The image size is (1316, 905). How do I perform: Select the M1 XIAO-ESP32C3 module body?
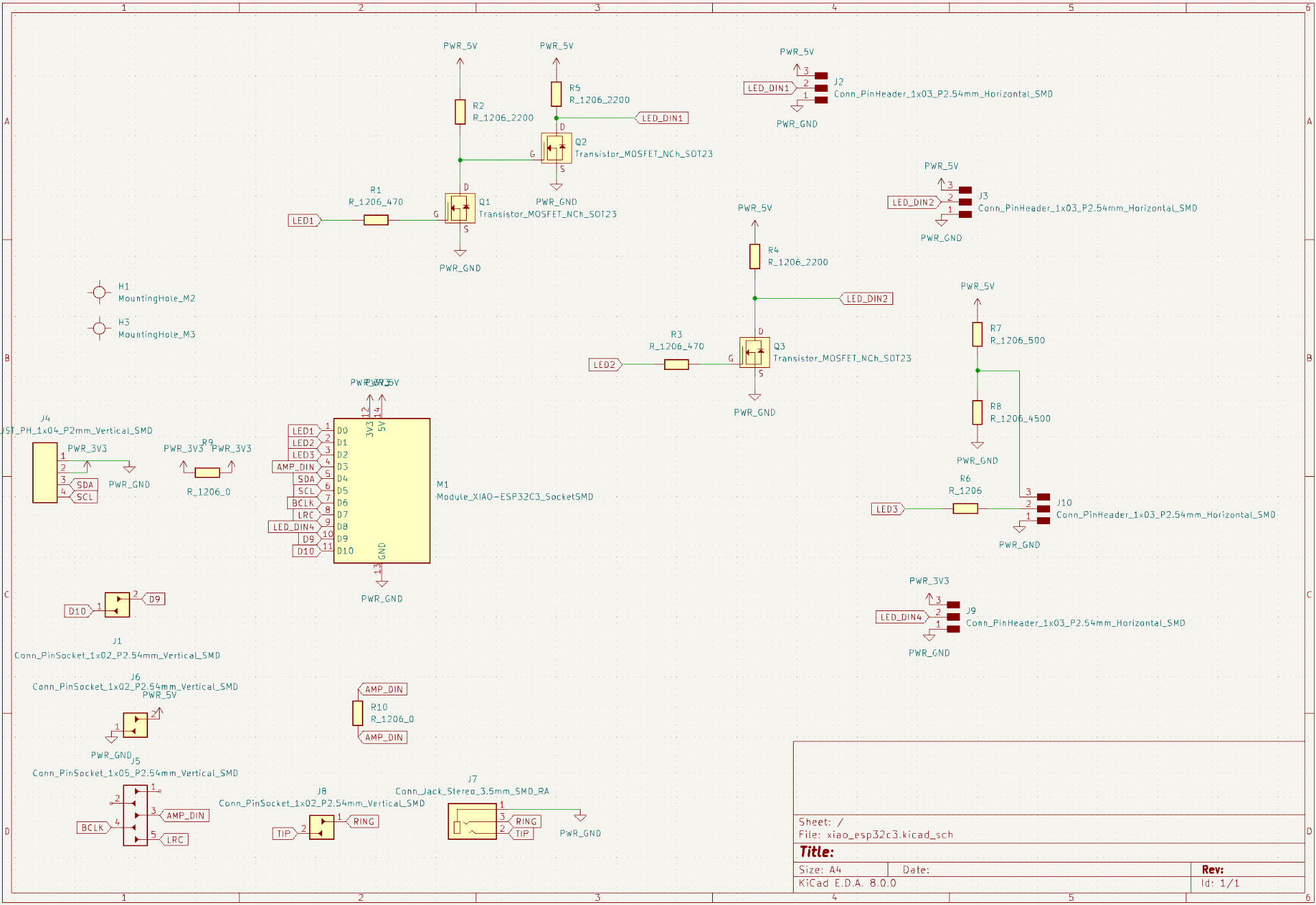point(382,491)
